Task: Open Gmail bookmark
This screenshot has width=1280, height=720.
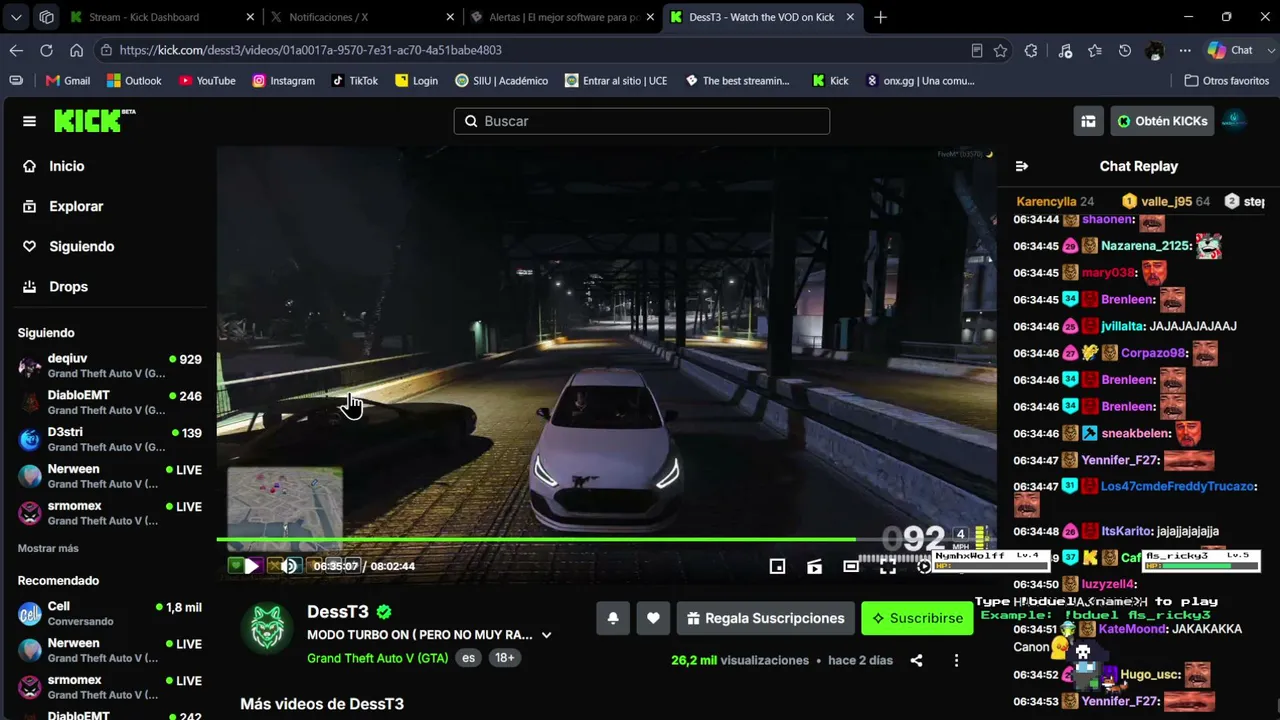Action: (x=68, y=81)
